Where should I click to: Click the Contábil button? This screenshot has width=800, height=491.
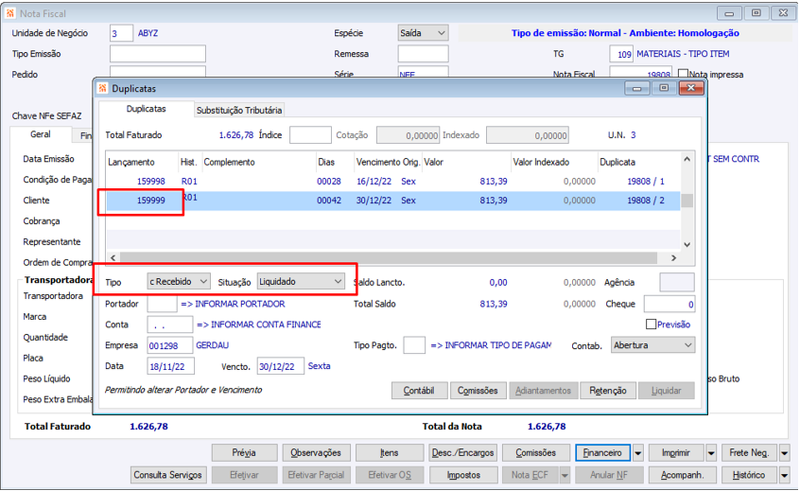pyautogui.click(x=419, y=390)
